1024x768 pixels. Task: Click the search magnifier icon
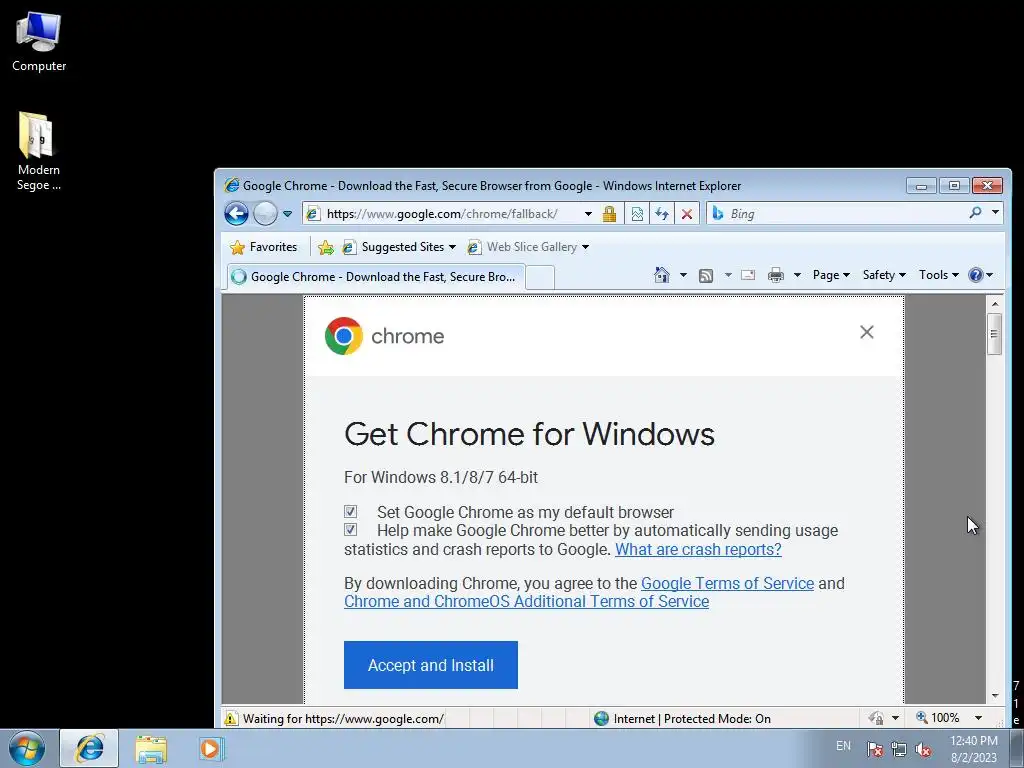[x=975, y=213]
